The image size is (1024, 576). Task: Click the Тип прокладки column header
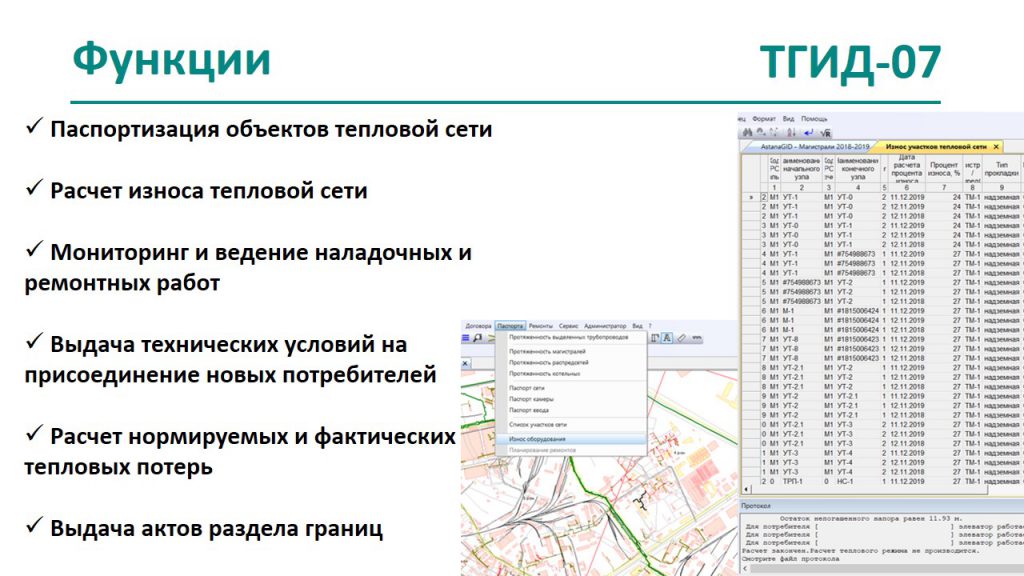point(1001,168)
